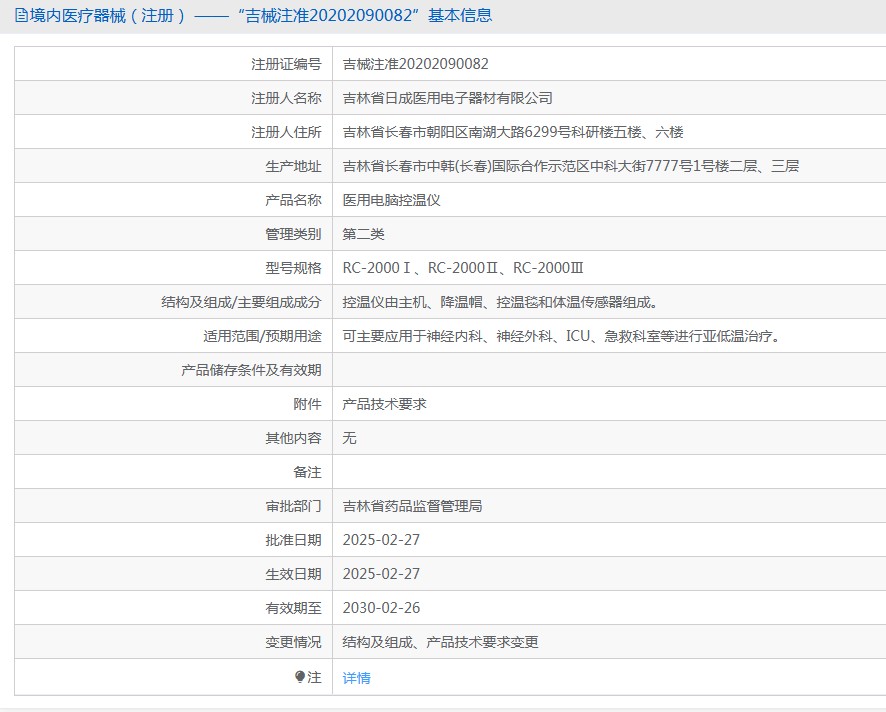Click the 变更情况 row label
Screen dimensions: 886x712
click(x=293, y=642)
